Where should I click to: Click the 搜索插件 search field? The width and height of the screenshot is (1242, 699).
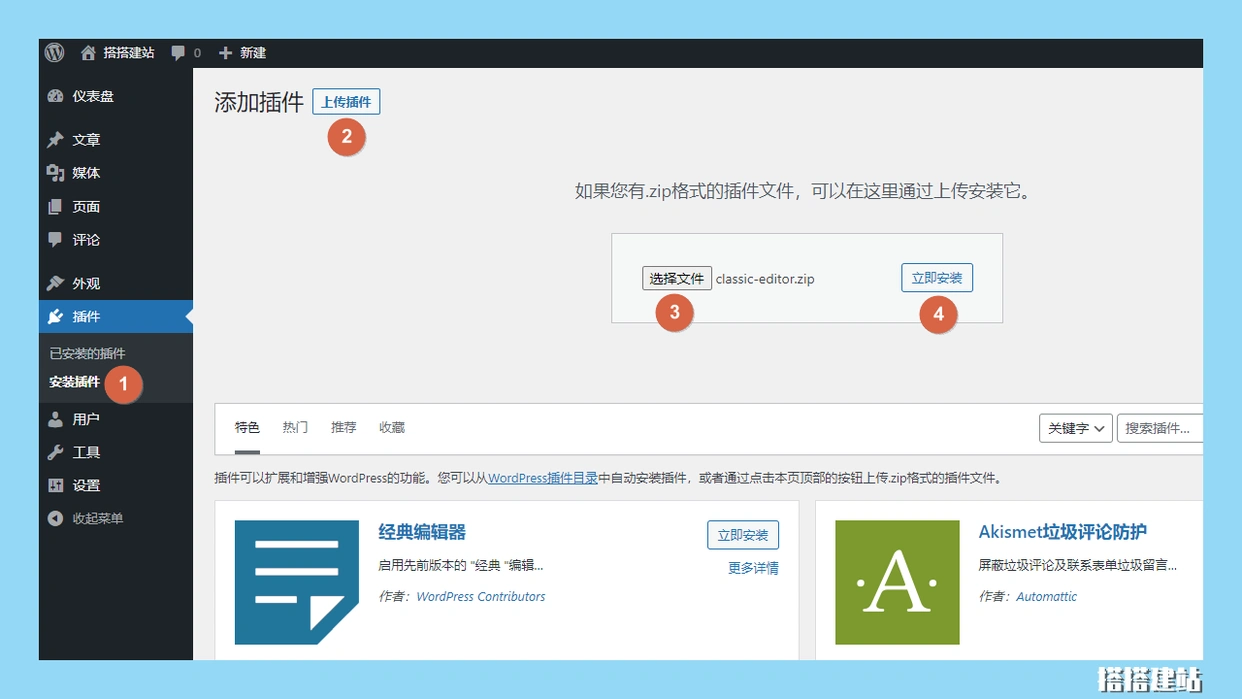tap(1158, 428)
